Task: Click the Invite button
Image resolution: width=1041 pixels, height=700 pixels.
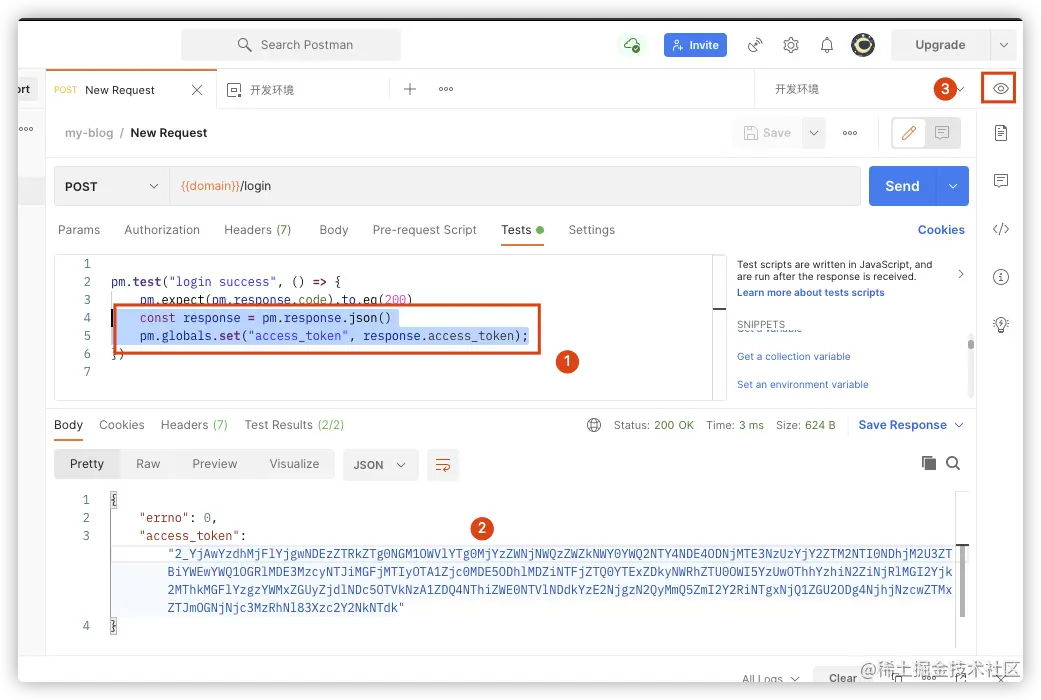Action: coord(695,44)
